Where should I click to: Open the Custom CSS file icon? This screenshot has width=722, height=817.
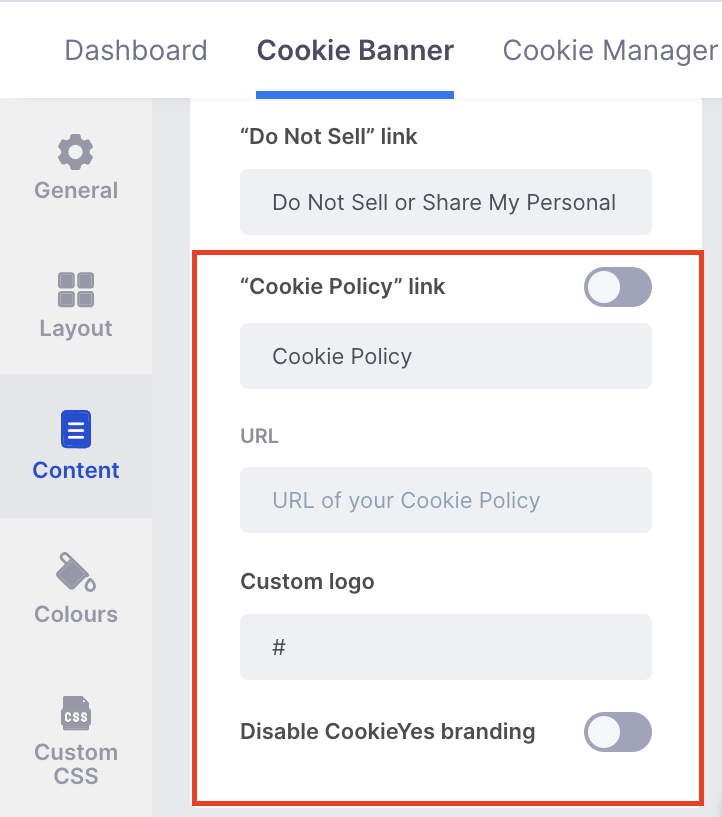pos(76,713)
